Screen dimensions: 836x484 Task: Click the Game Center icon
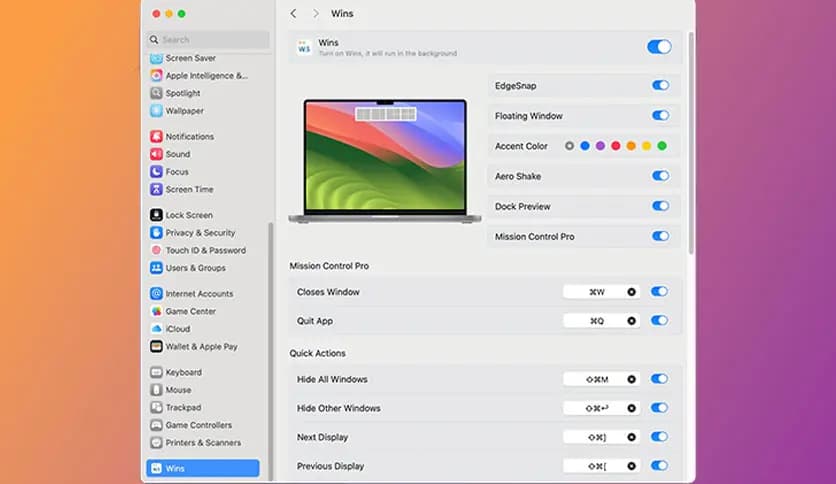point(156,311)
